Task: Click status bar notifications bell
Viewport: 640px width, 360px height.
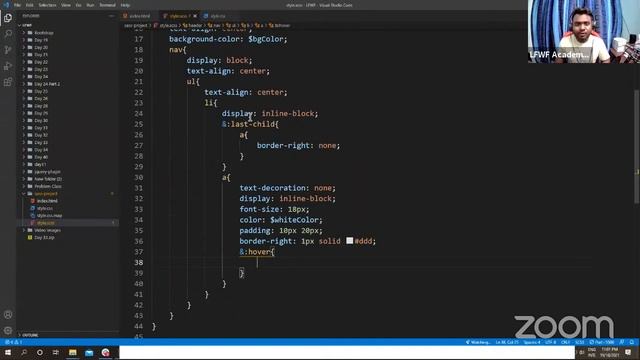Action: click(x=632, y=342)
